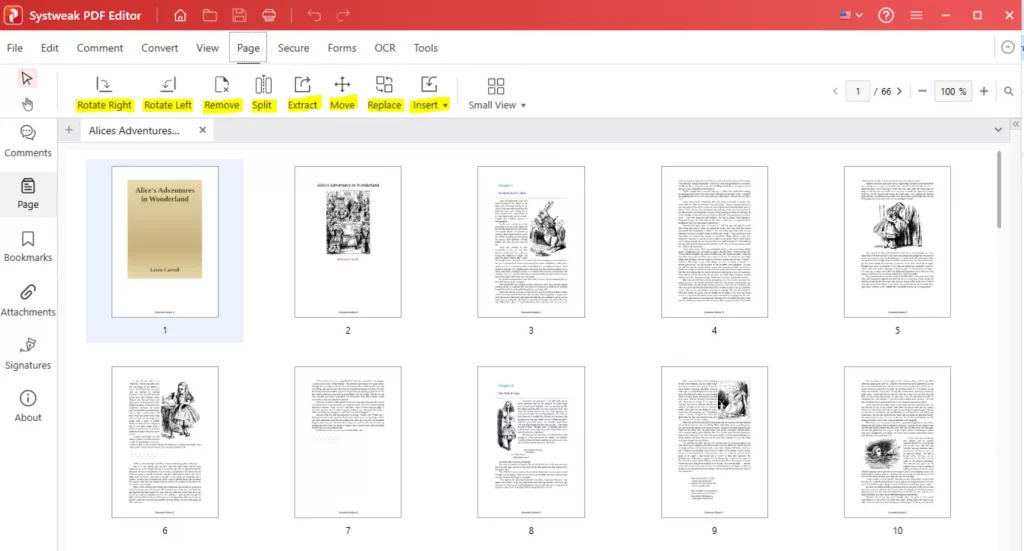The image size is (1024, 551).
Task: Open the Comment menu
Action: click(100, 48)
